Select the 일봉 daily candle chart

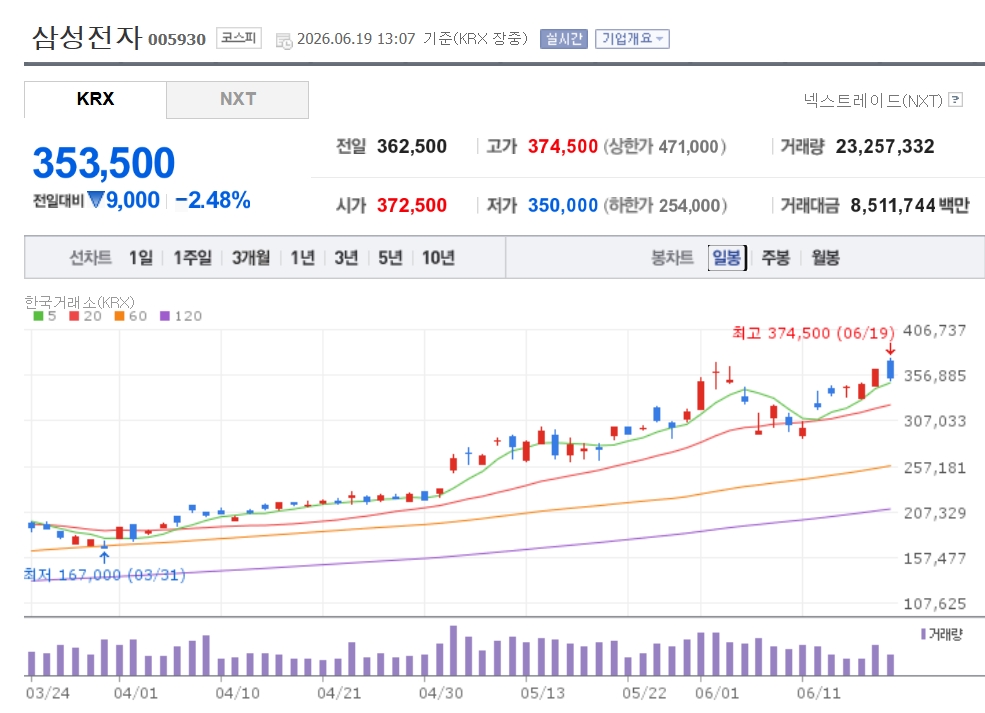727,258
